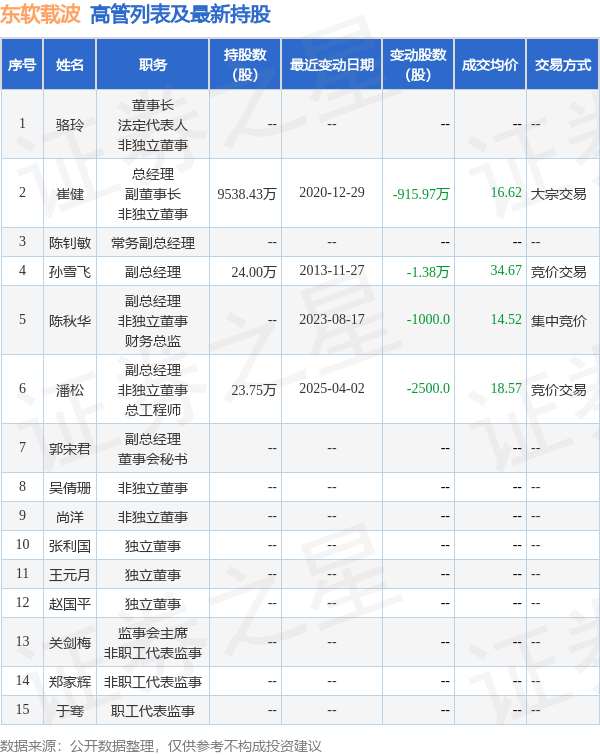Click the 监事会主席 position text
This screenshot has width=600, height=755.
153,633
